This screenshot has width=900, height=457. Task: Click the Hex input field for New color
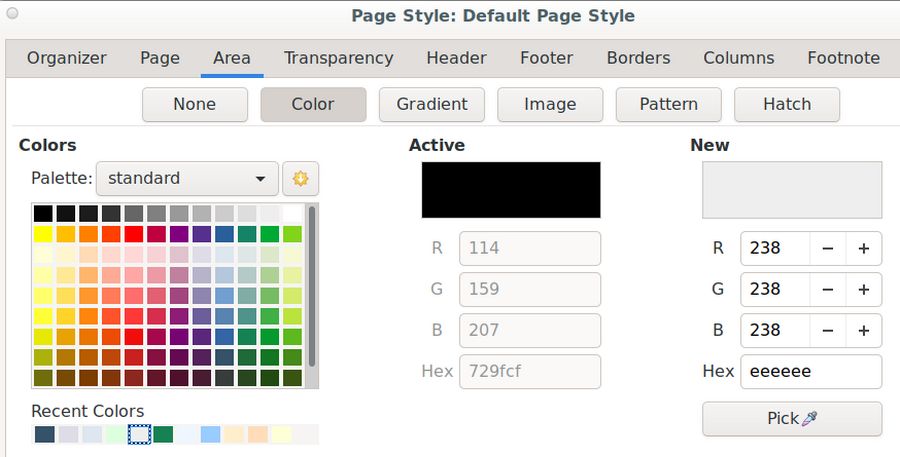click(810, 371)
